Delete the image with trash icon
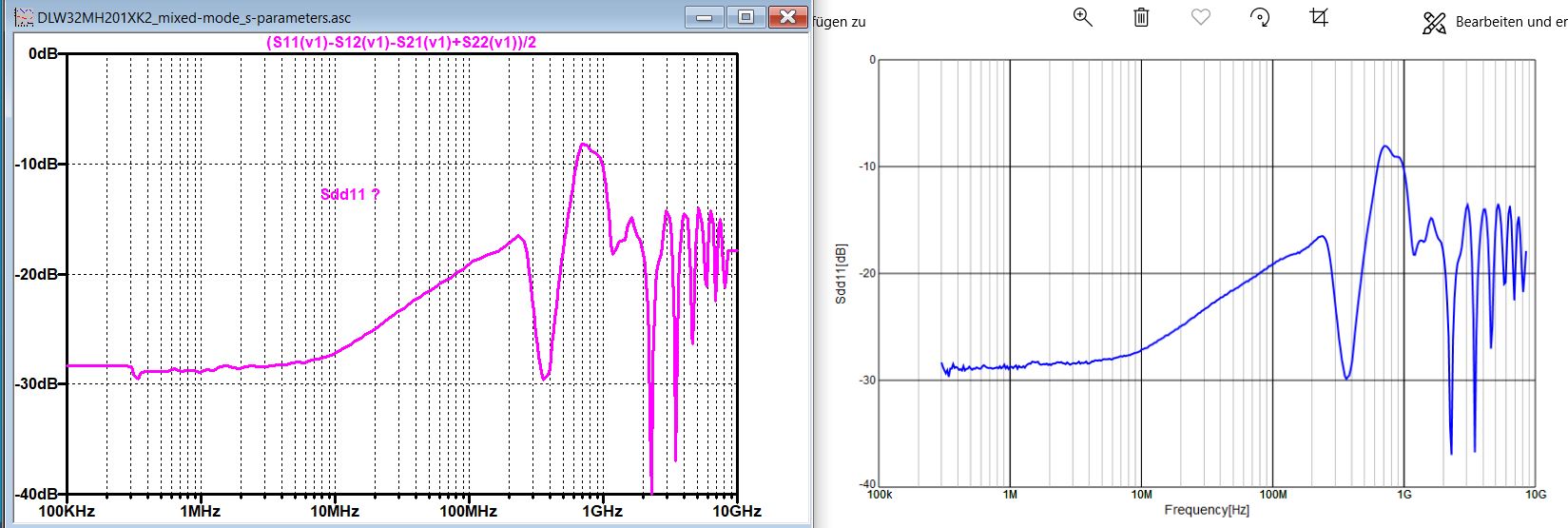 click(x=1141, y=17)
